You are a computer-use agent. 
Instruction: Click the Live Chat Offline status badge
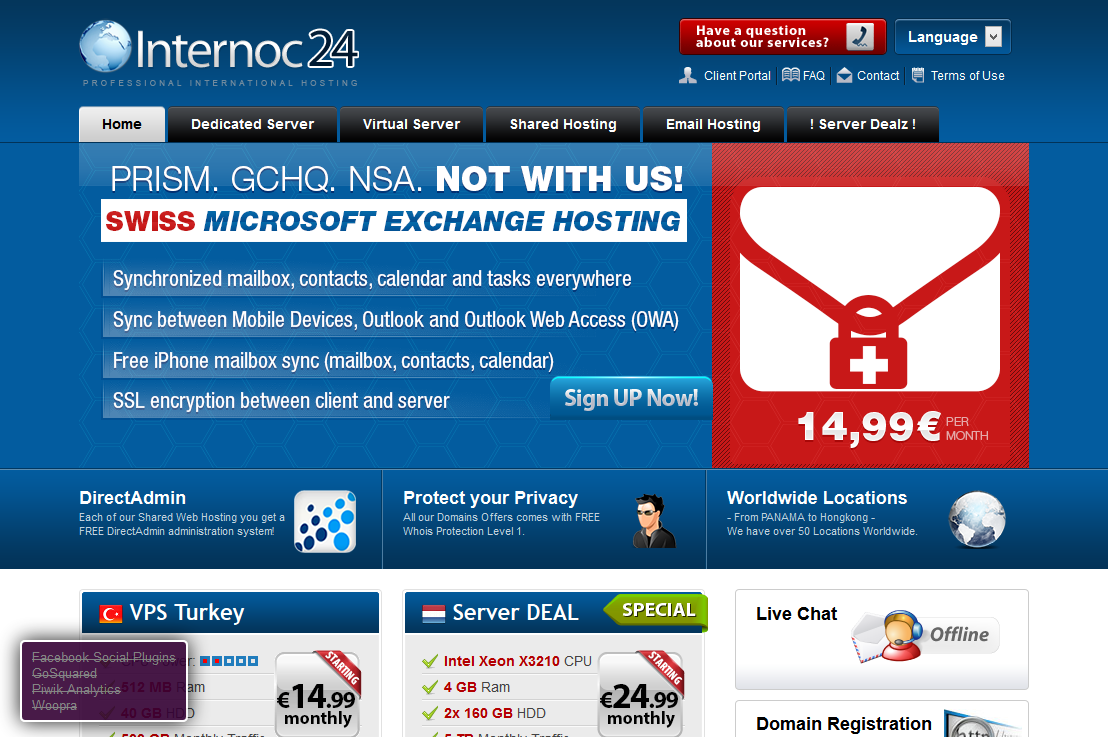click(x=958, y=635)
